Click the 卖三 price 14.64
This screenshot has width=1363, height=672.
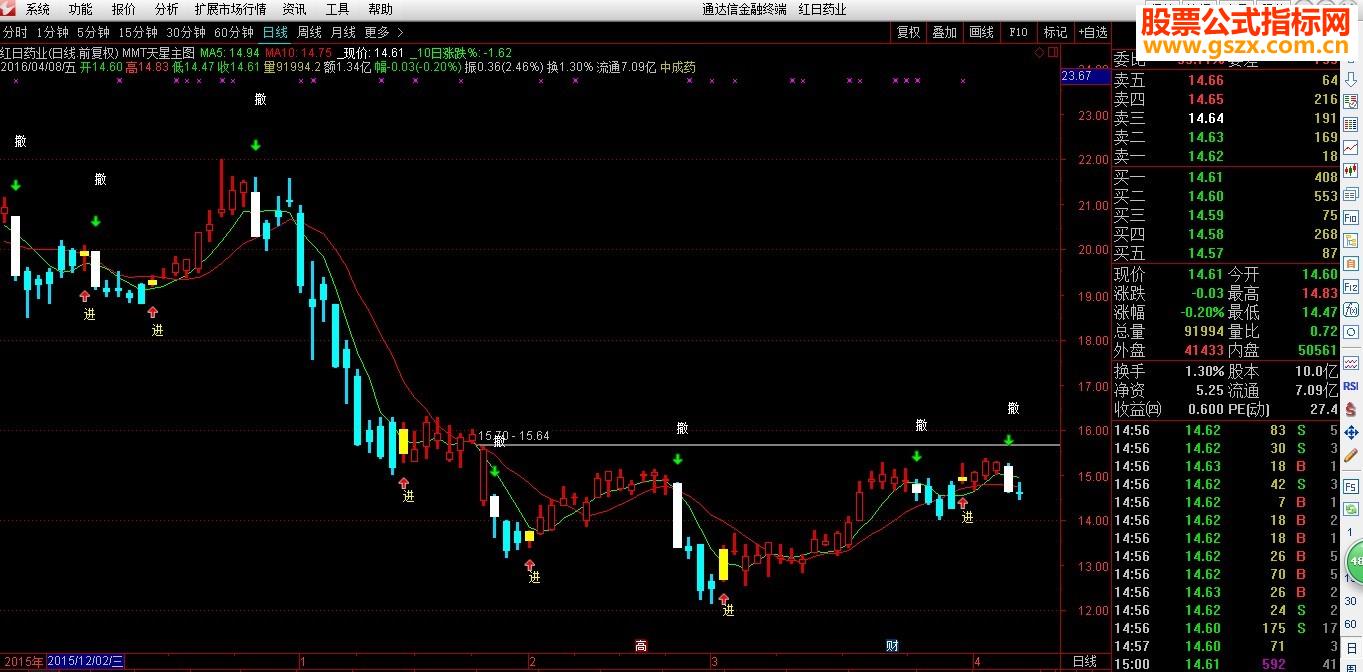(x=1206, y=118)
